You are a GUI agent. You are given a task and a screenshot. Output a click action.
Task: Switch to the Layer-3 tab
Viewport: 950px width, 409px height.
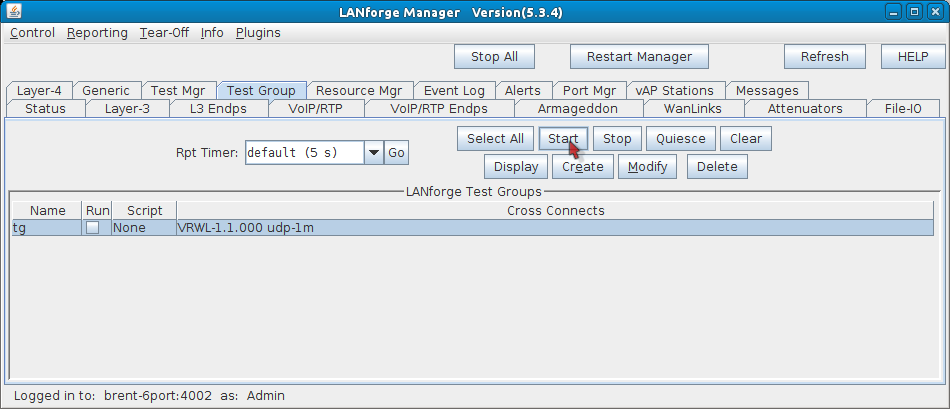127,108
